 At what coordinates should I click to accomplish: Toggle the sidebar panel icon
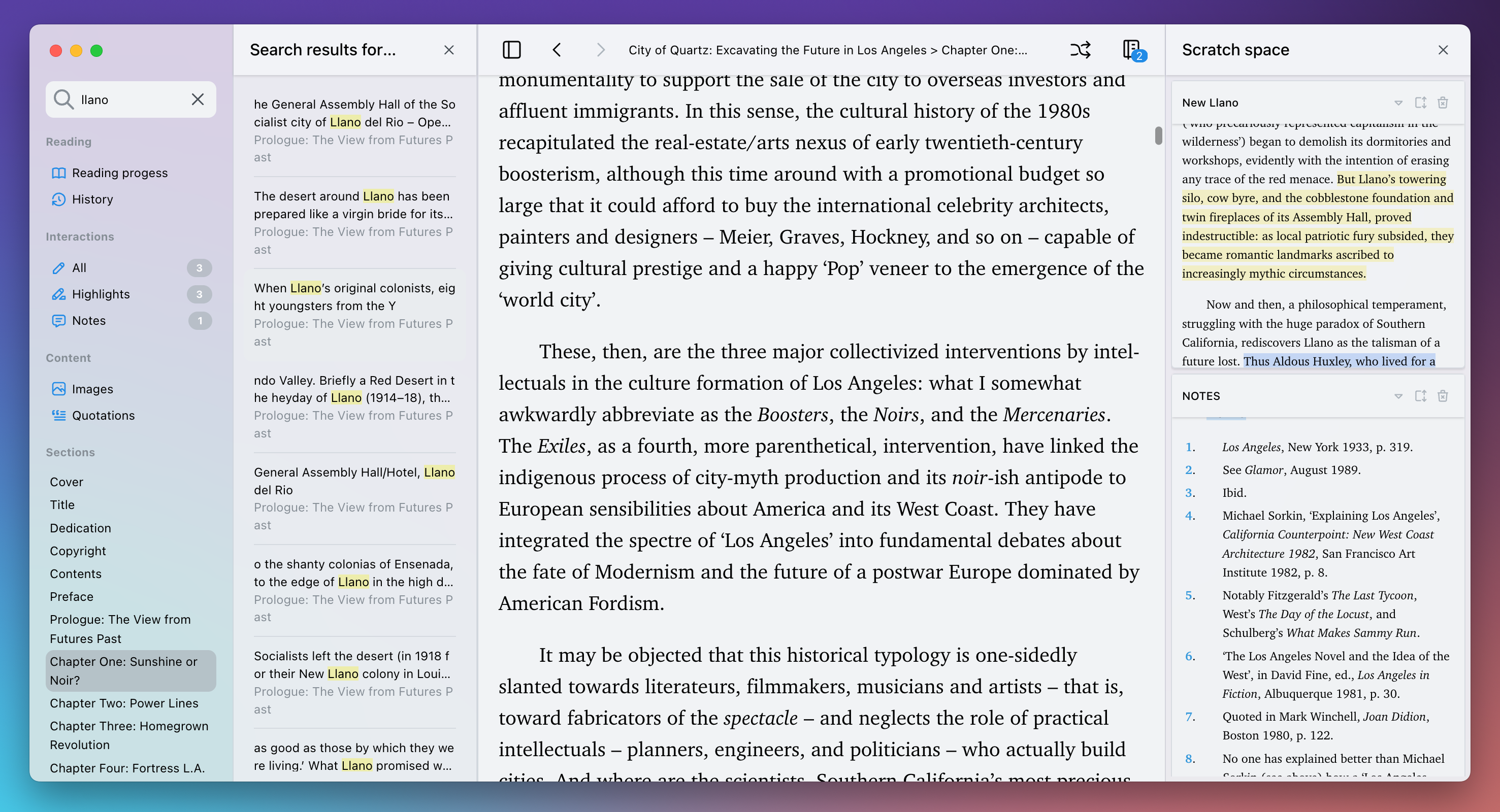coord(511,50)
